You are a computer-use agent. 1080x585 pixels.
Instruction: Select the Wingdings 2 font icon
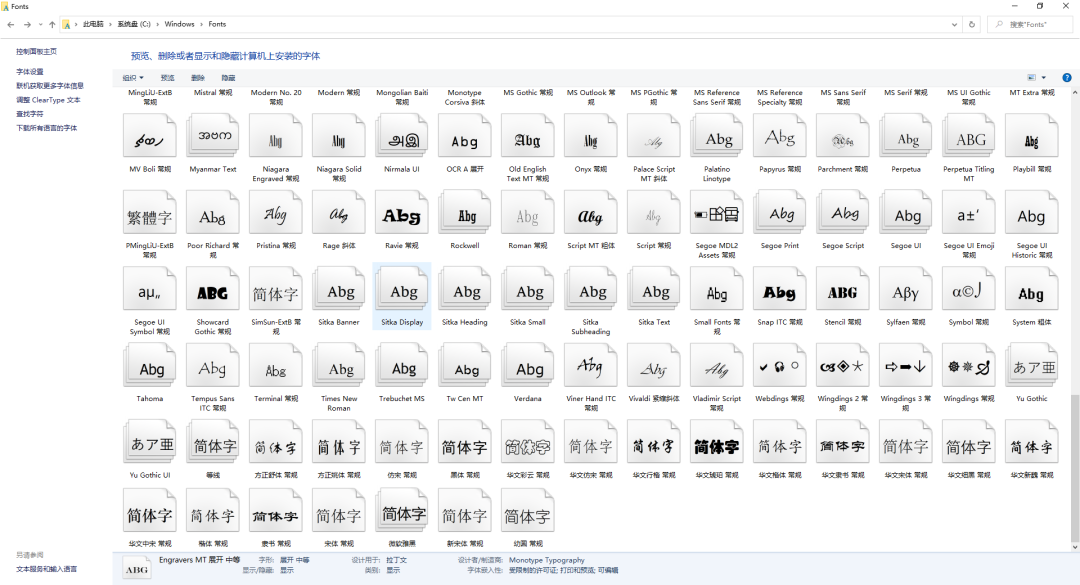tap(843, 367)
